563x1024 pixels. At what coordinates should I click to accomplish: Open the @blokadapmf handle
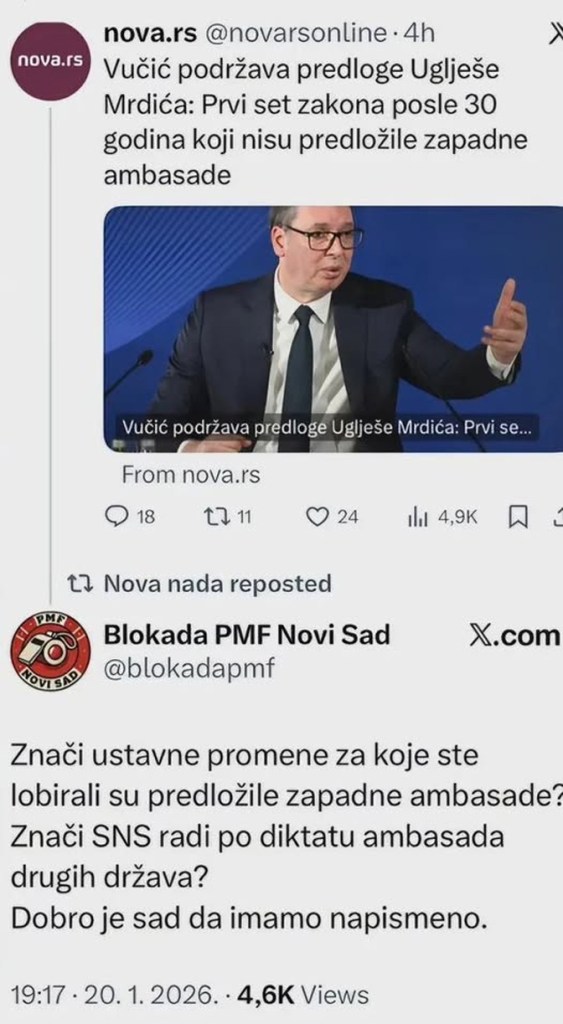click(190, 669)
